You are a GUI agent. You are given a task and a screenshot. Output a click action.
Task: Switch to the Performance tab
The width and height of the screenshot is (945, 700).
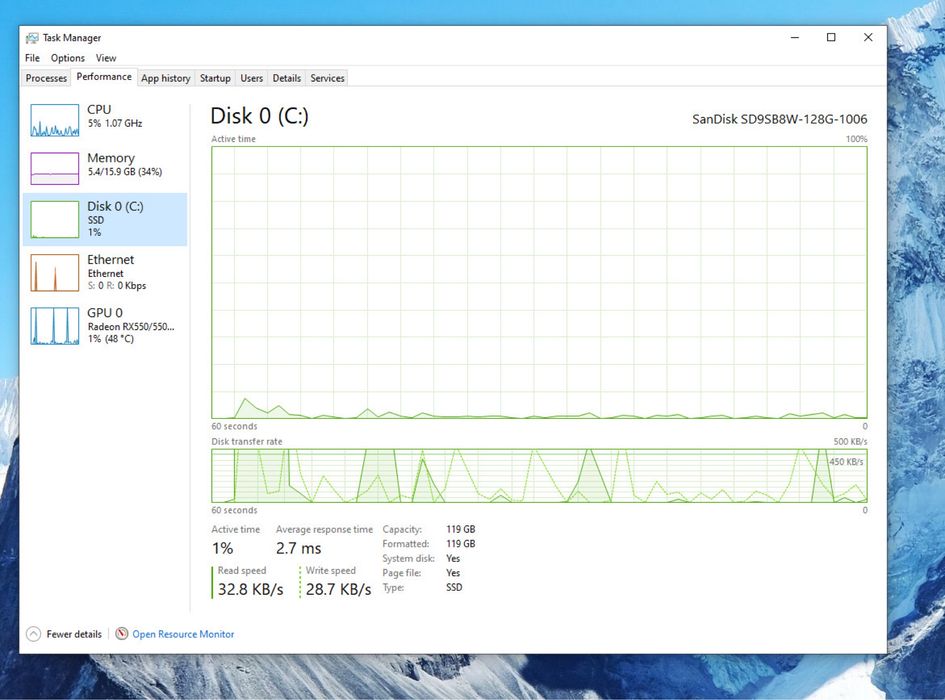pyautogui.click(x=104, y=77)
